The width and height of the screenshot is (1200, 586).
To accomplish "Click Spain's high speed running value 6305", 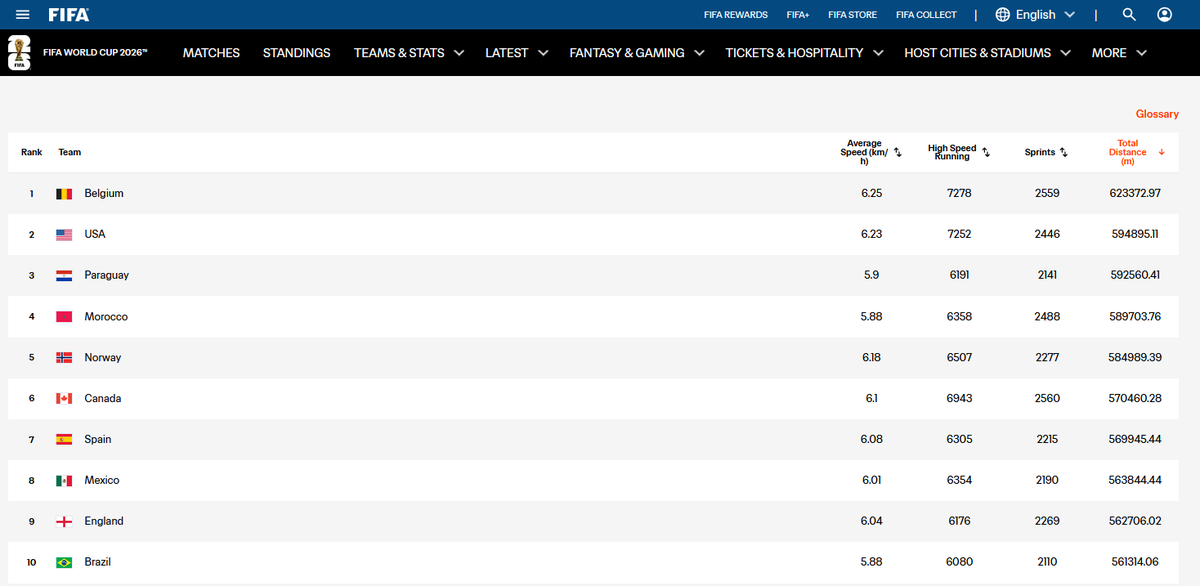I will (959, 439).
